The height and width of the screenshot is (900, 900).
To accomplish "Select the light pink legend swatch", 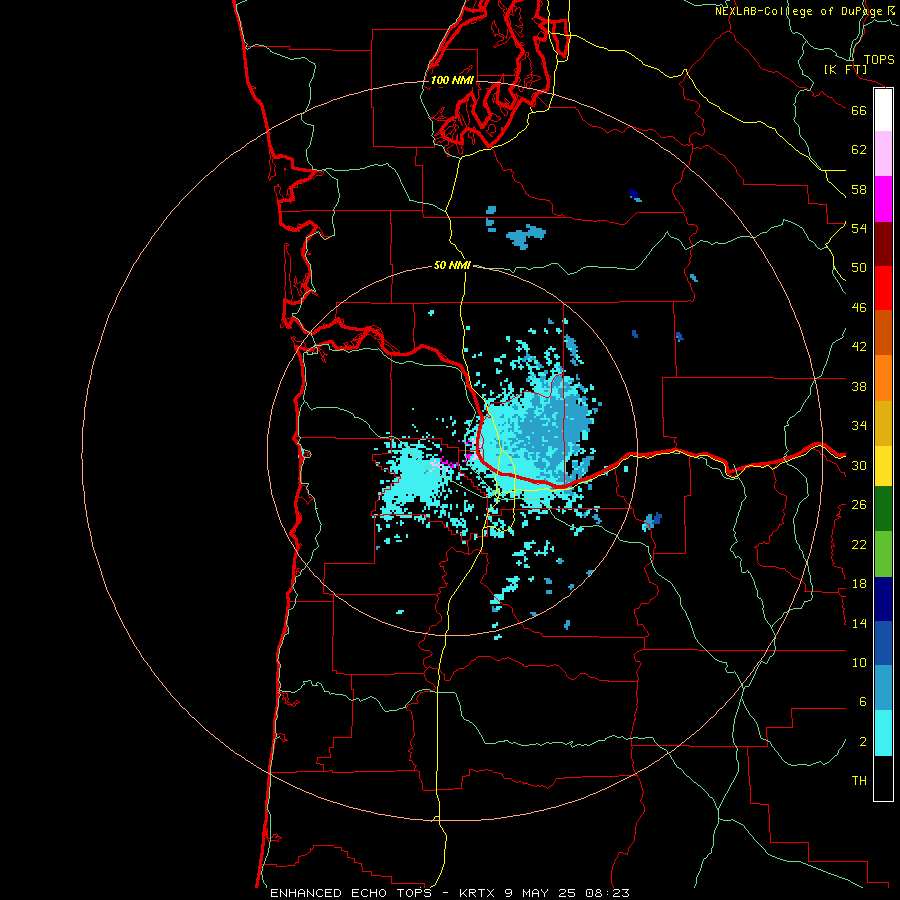I will click(x=883, y=154).
